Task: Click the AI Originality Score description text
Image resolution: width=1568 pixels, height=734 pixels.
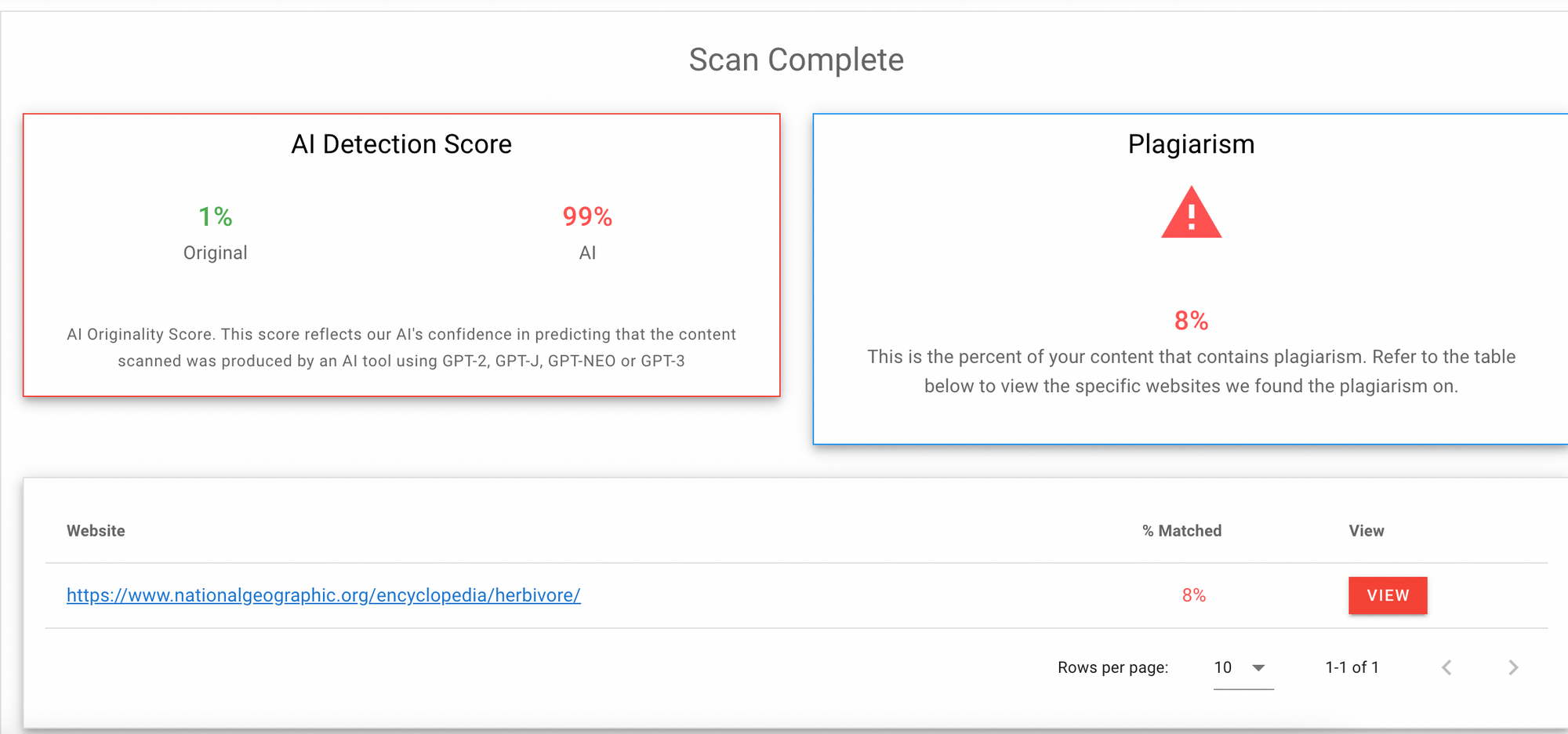Action: pyautogui.click(x=401, y=347)
